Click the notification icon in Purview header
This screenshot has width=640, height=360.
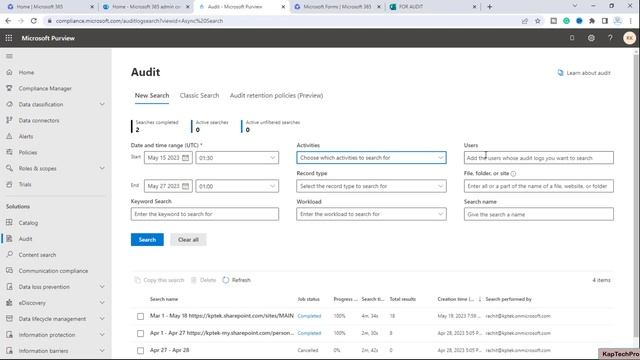(572, 38)
